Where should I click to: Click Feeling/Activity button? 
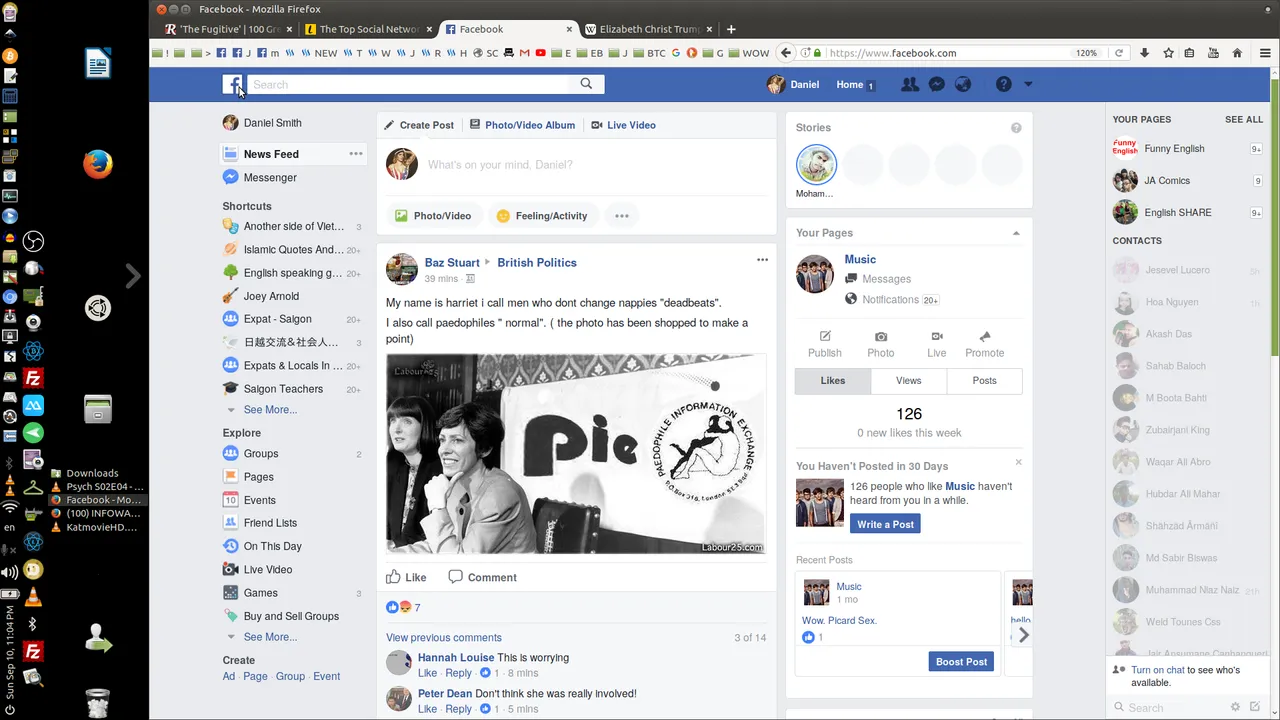click(x=542, y=216)
